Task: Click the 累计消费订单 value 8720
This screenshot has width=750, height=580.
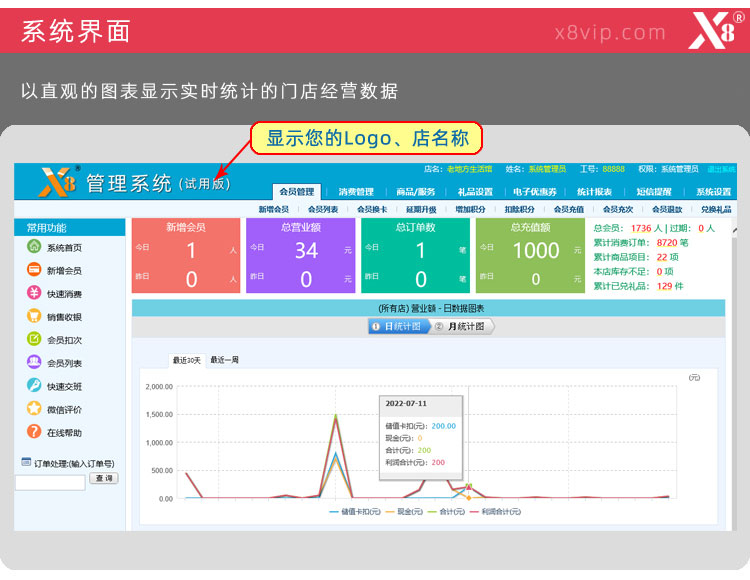Action: point(667,243)
